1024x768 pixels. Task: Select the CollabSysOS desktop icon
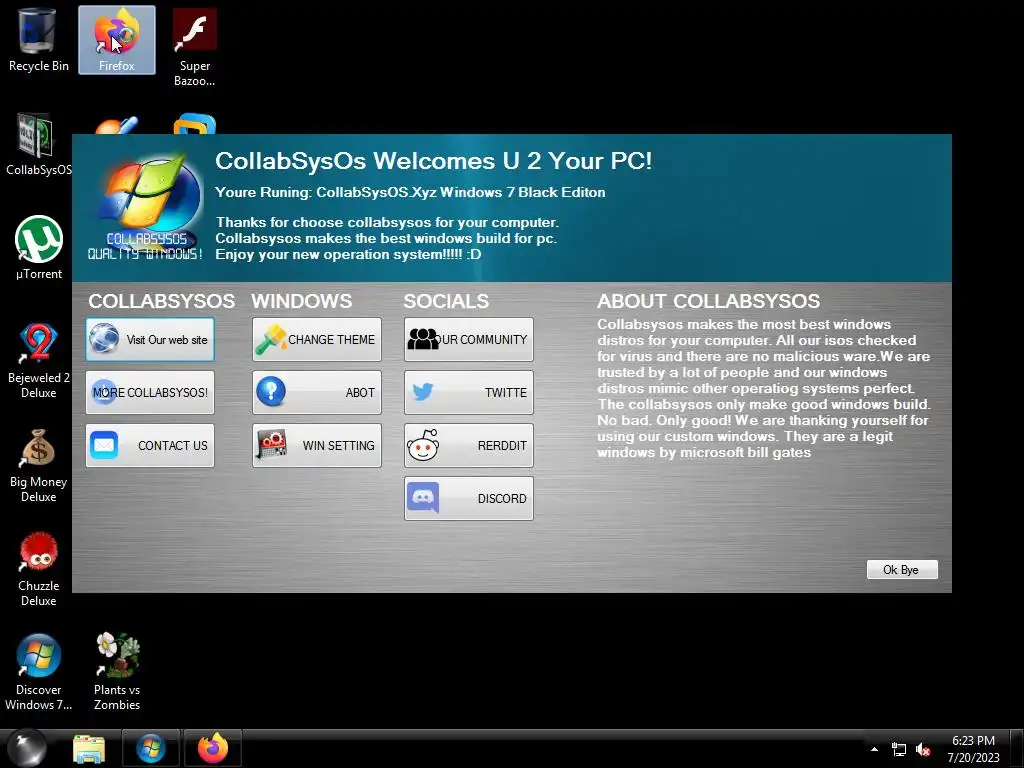pyautogui.click(x=37, y=145)
